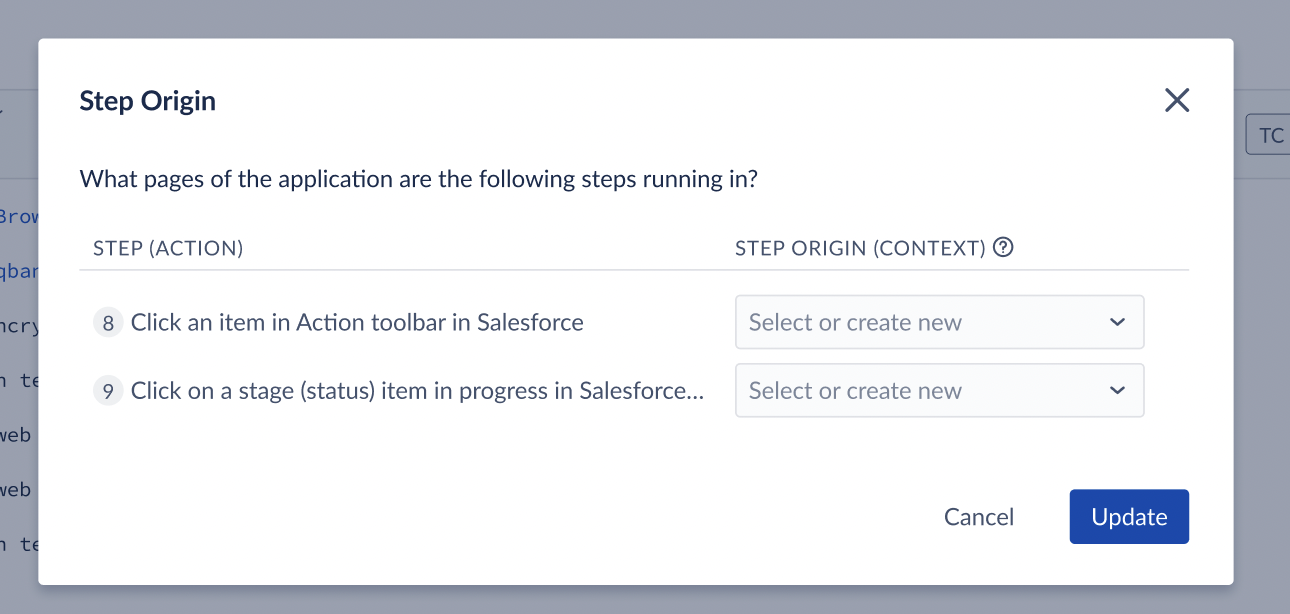Expand chevron of step 8 origin dropdown

coord(1118,322)
